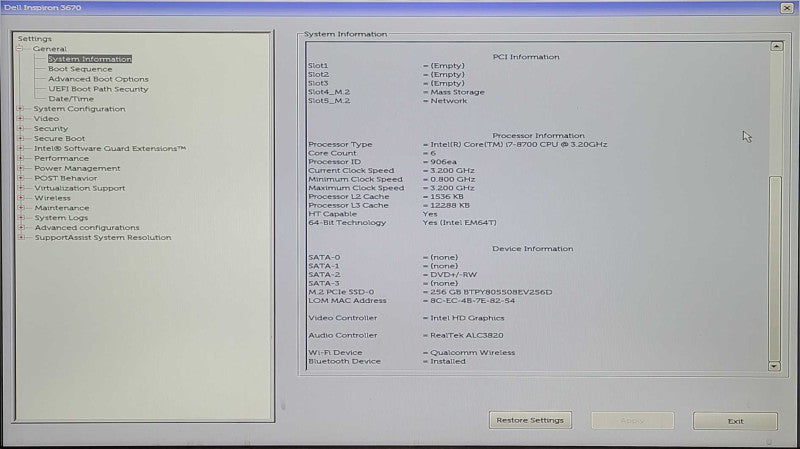Click the Intel HD Graphics value

point(467,318)
